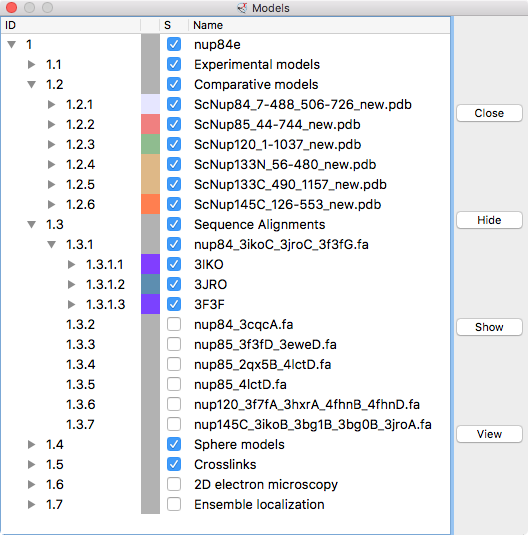Click the Show button
Image resolution: width=528 pixels, height=535 pixels.
(489, 327)
